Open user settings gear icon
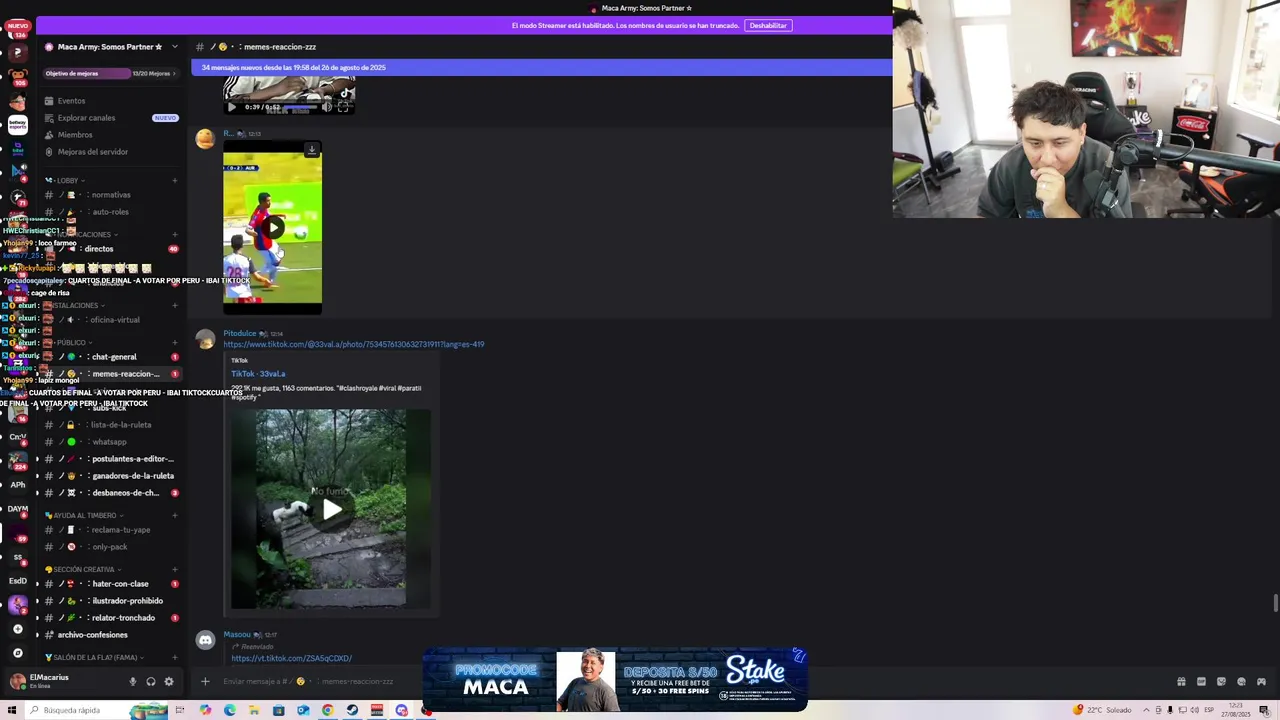1280x720 pixels. 169,682
